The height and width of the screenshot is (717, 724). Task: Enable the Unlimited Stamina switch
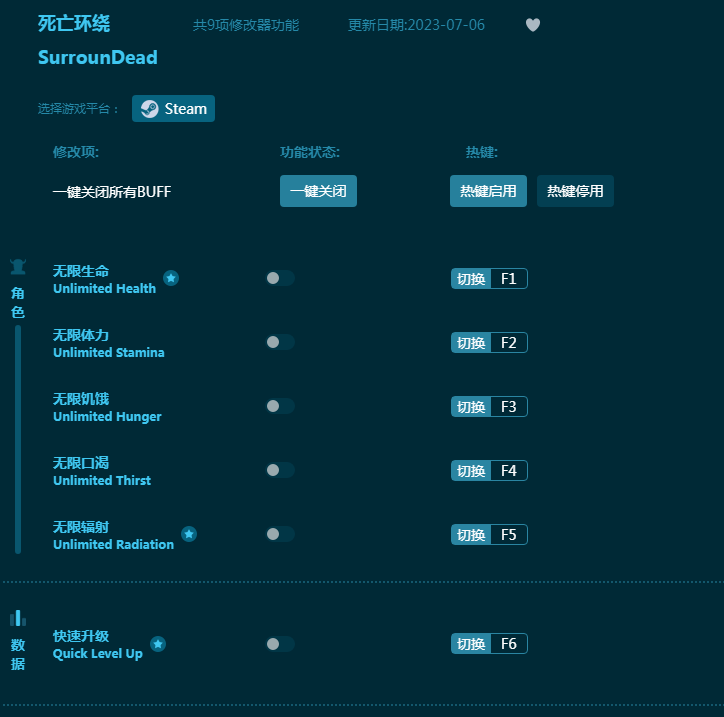[x=280, y=342]
